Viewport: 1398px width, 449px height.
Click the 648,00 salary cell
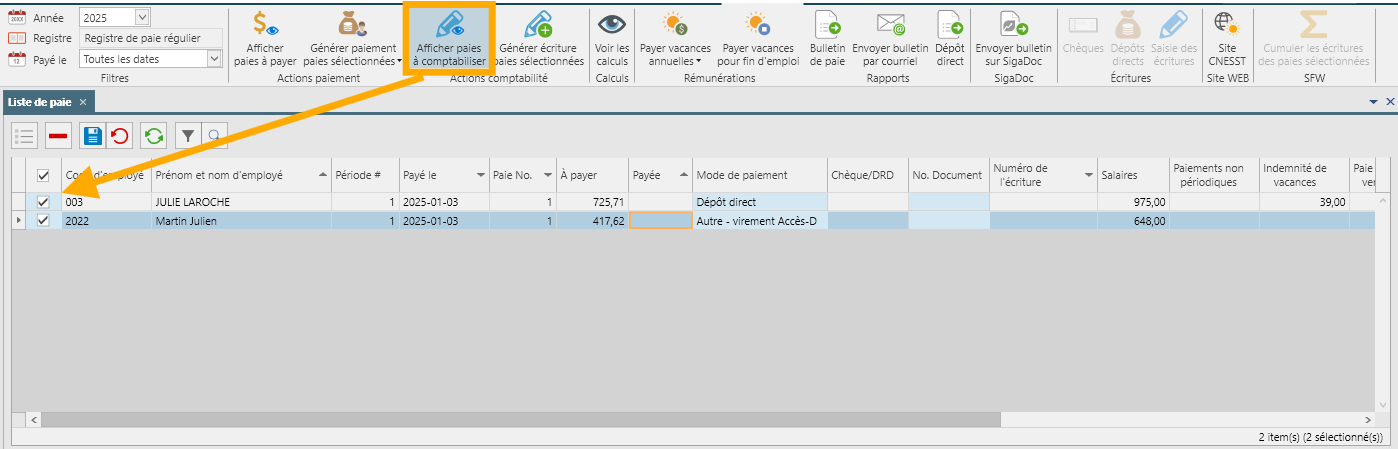pos(1133,221)
